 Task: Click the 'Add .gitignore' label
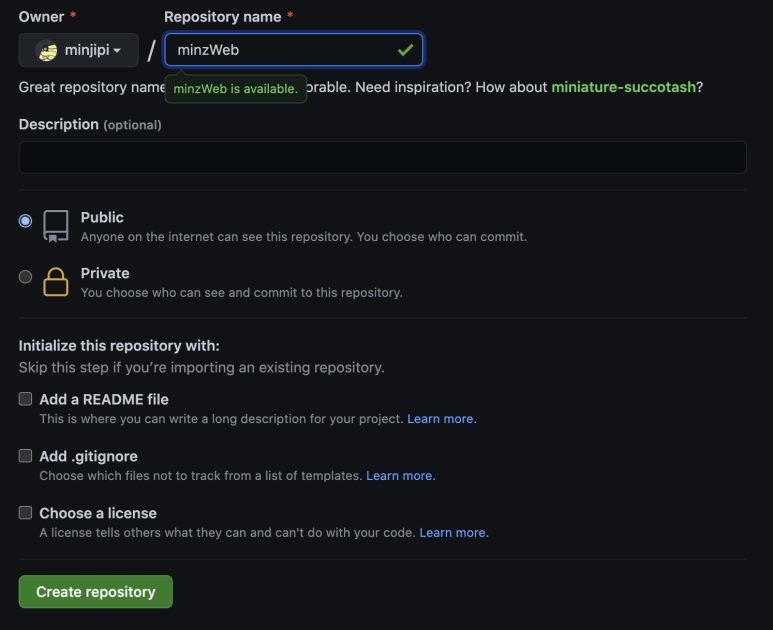coord(89,456)
